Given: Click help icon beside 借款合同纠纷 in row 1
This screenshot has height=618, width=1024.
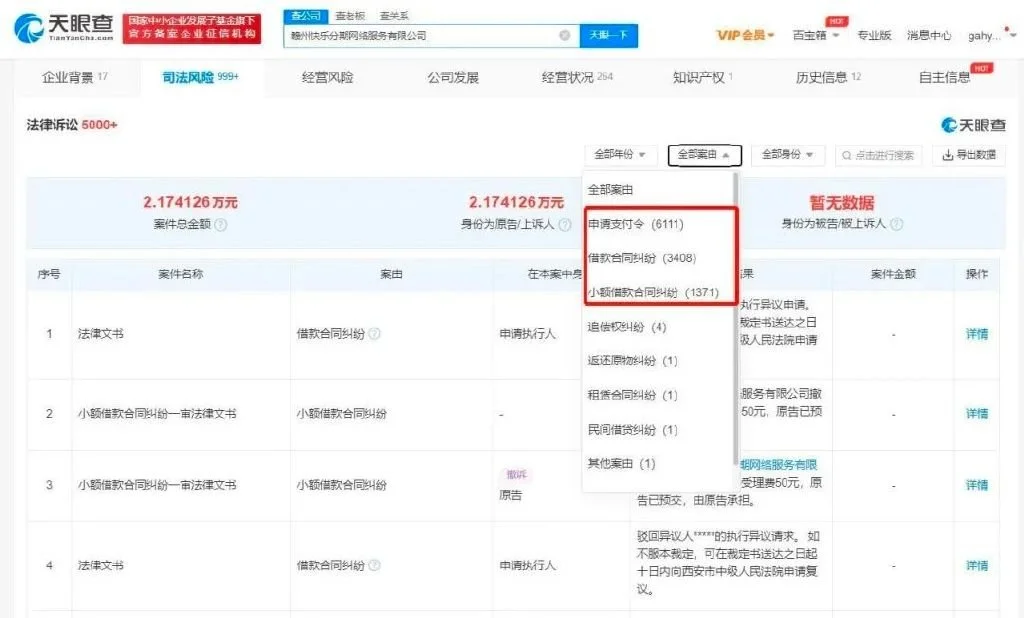Looking at the screenshot, I should [x=375, y=334].
